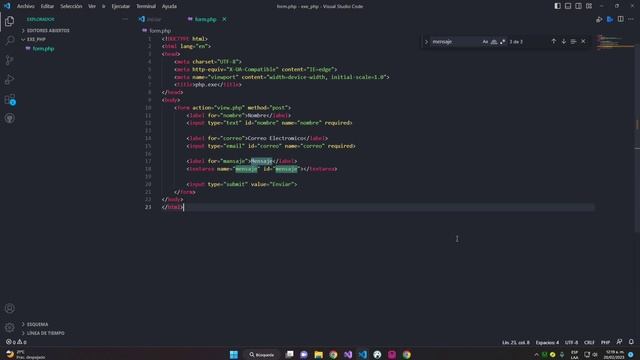Screen dimensions: 640x360
Task: Click the feedback icon in status bar
Action: 620,342
